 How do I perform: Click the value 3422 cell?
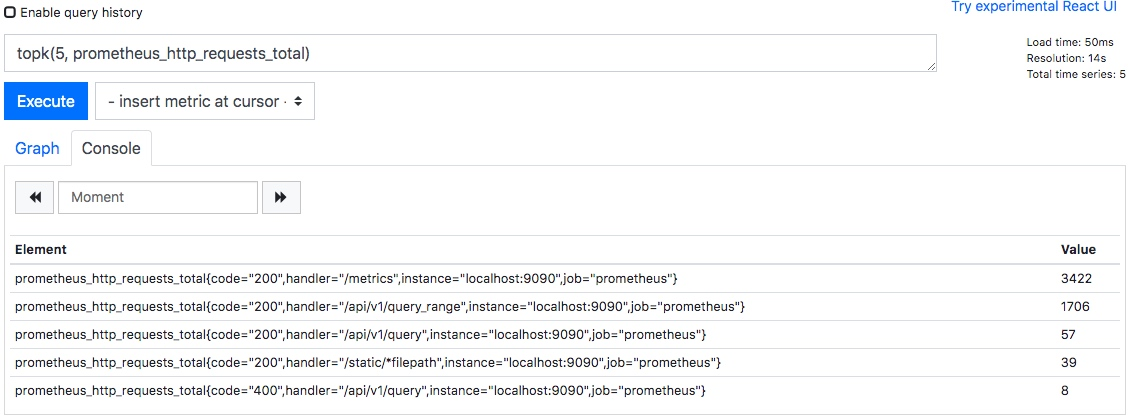point(1076,277)
